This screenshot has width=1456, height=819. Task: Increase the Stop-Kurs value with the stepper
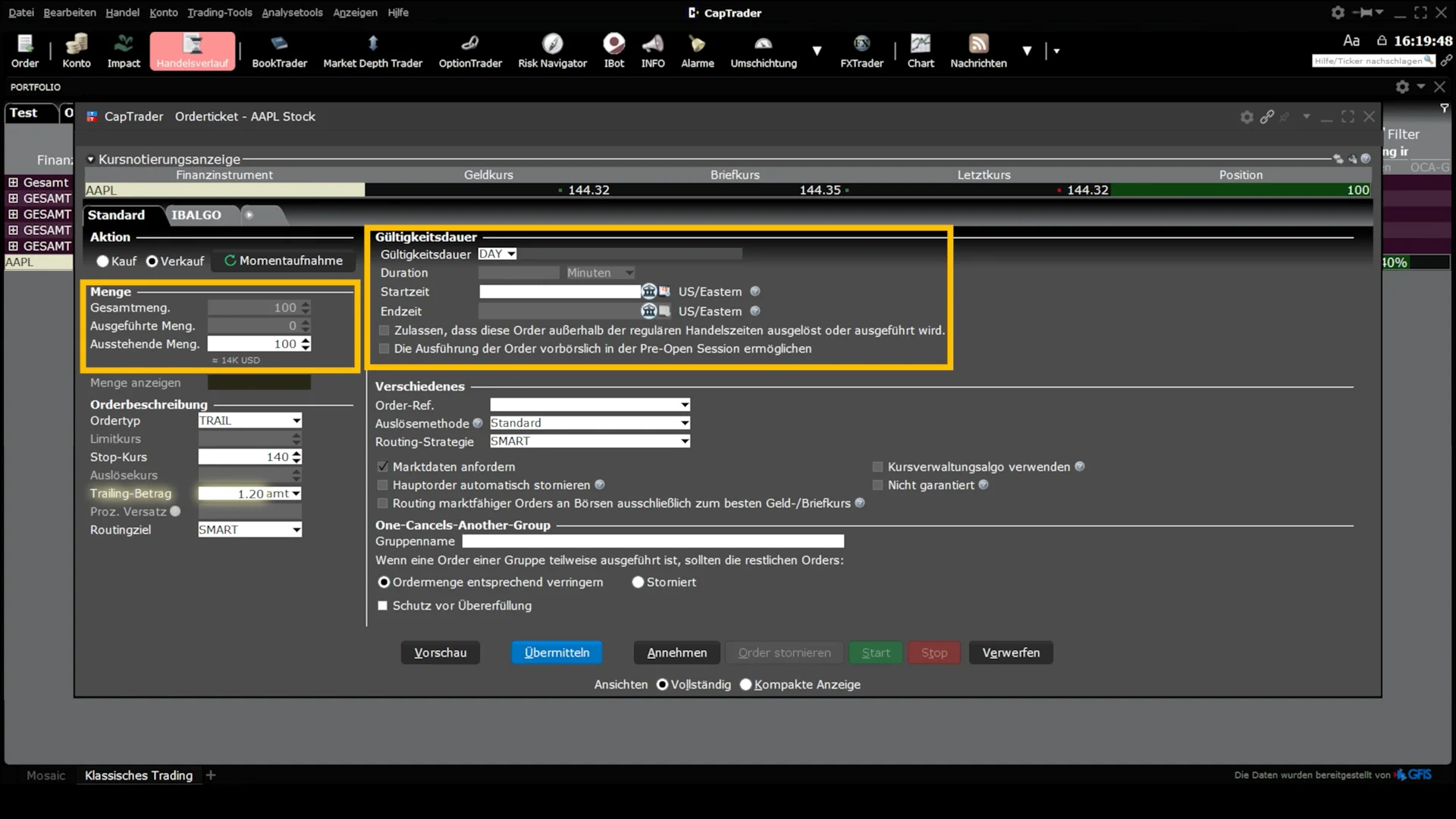point(297,453)
